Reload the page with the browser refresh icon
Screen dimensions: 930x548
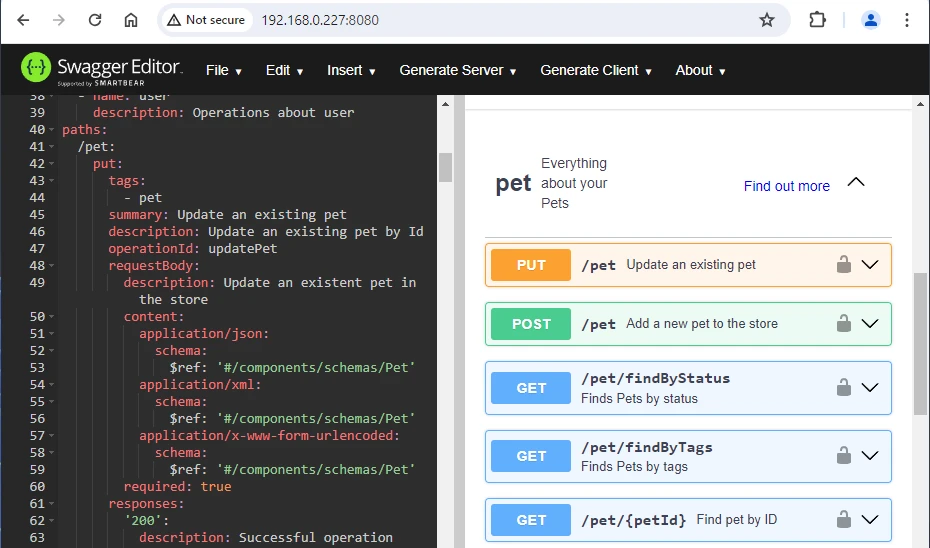[95, 20]
